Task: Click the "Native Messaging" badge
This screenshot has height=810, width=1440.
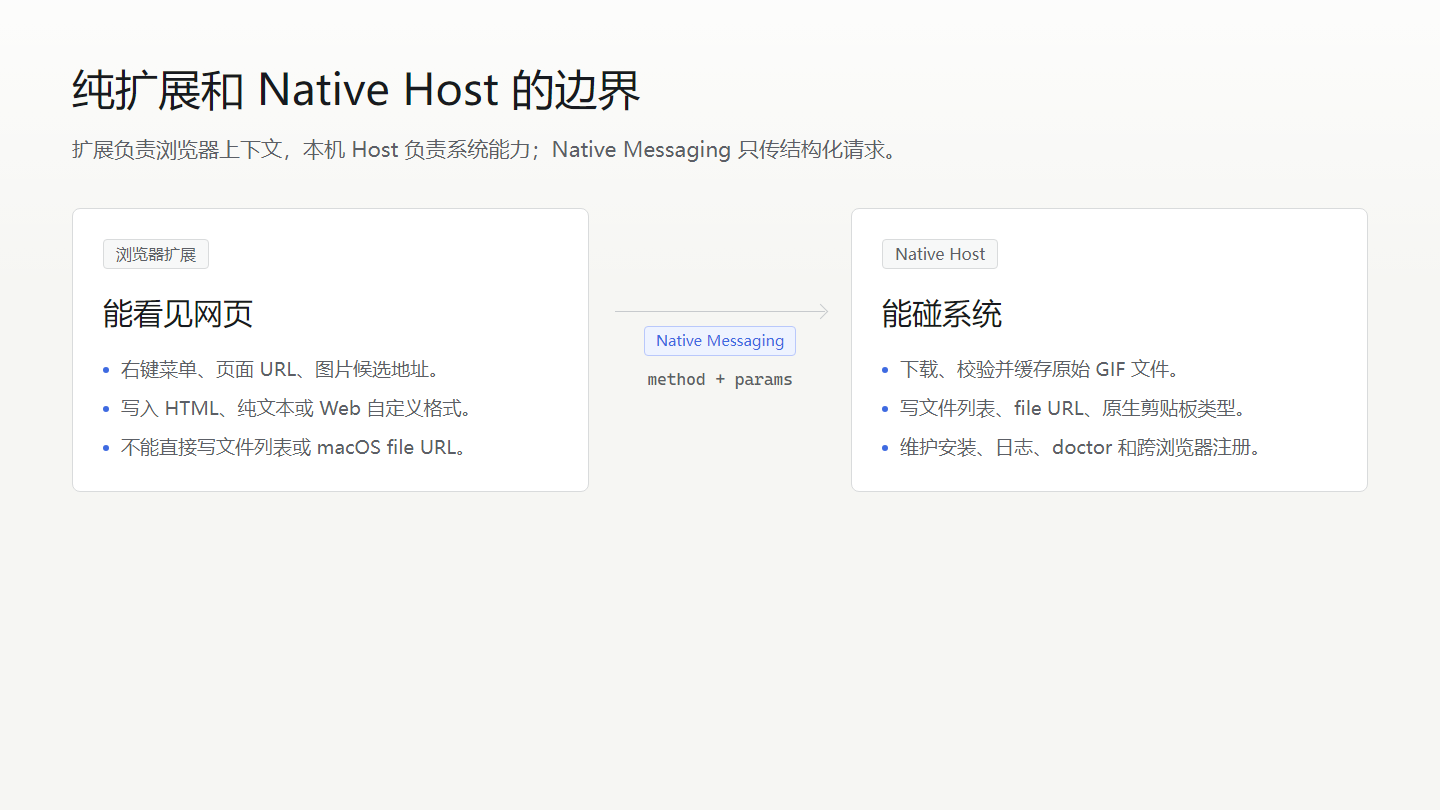Action: point(720,341)
